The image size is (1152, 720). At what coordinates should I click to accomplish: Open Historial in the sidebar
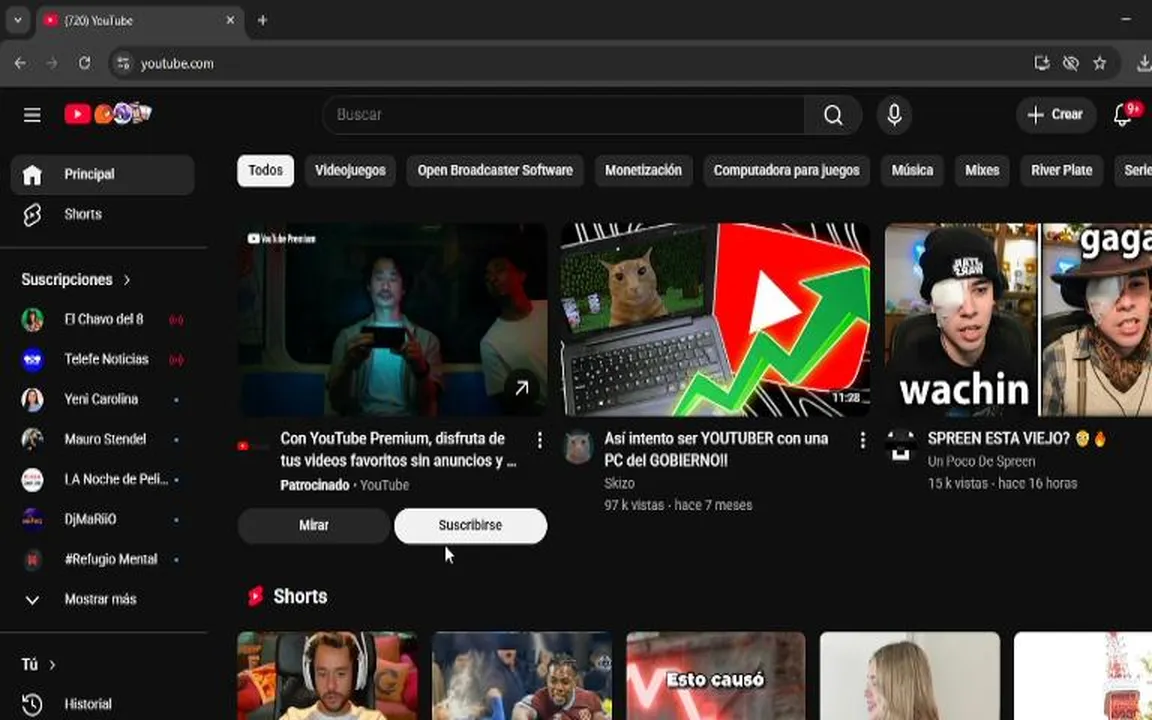(x=103, y=704)
